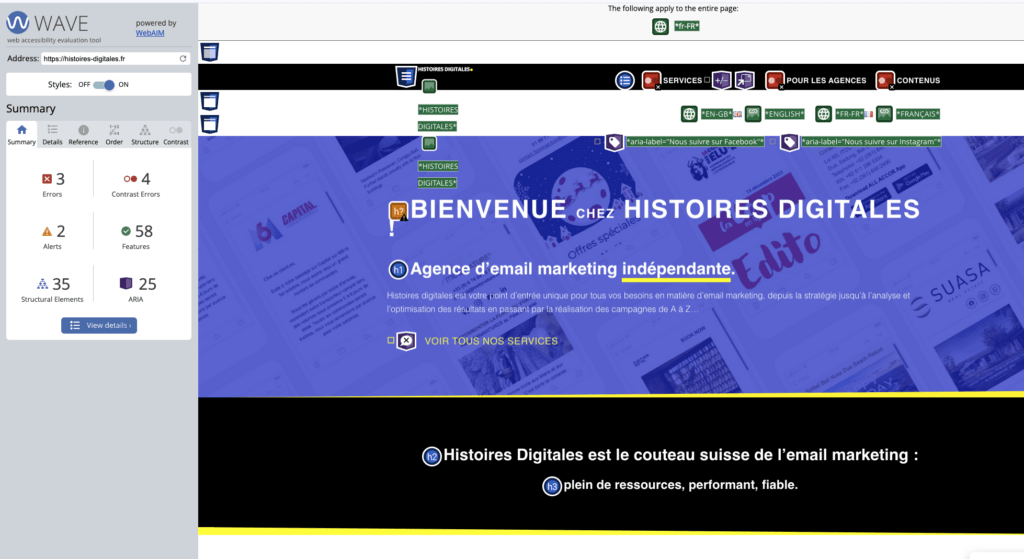Click the linked image icon before *FRANÇAIS*
Image resolution: width=1024 pixels, height=559 pixels.
pos(884,114)
